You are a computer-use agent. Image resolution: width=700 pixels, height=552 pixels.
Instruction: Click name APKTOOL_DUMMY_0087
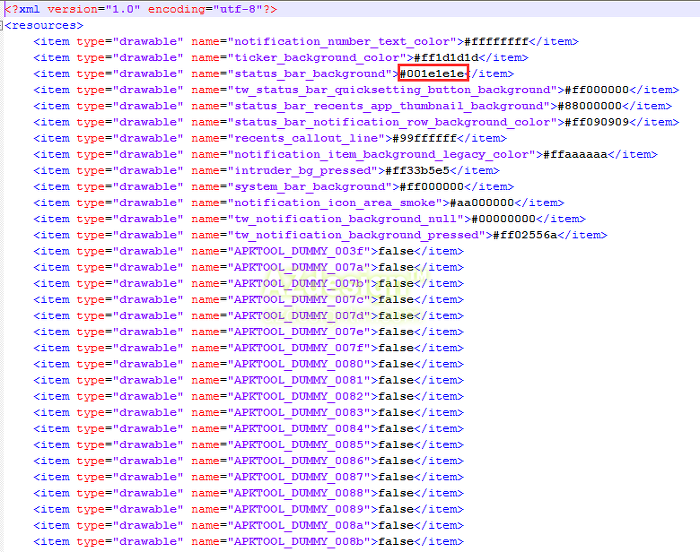300,477
